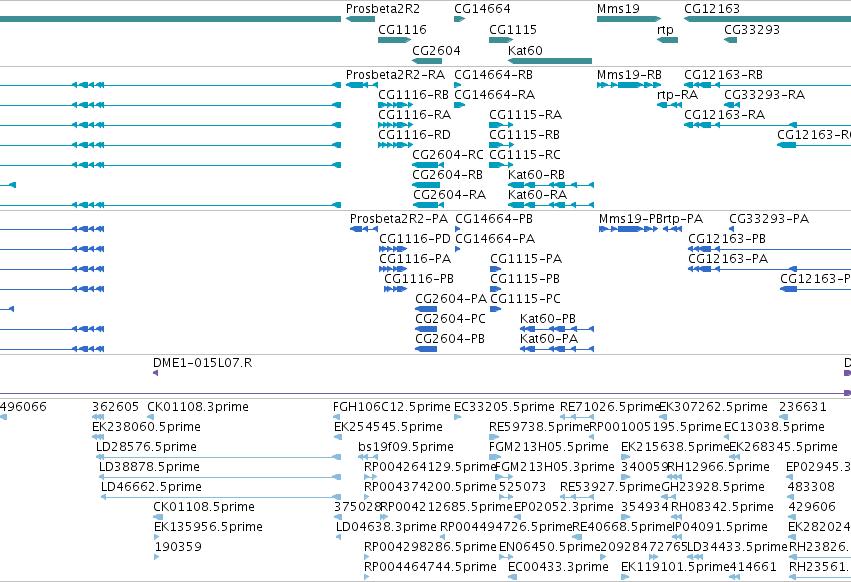
Task: Select the CG1116-PD protein label
Action: pyautogui.click(x=415, y=239)
